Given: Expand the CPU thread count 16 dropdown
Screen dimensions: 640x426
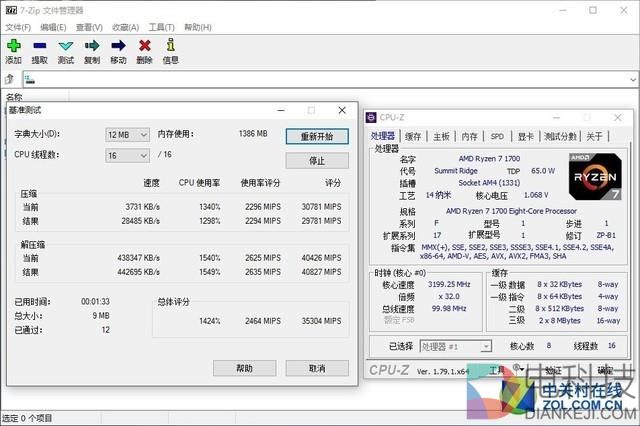Looking at the screenshot, I should point(144,155).
